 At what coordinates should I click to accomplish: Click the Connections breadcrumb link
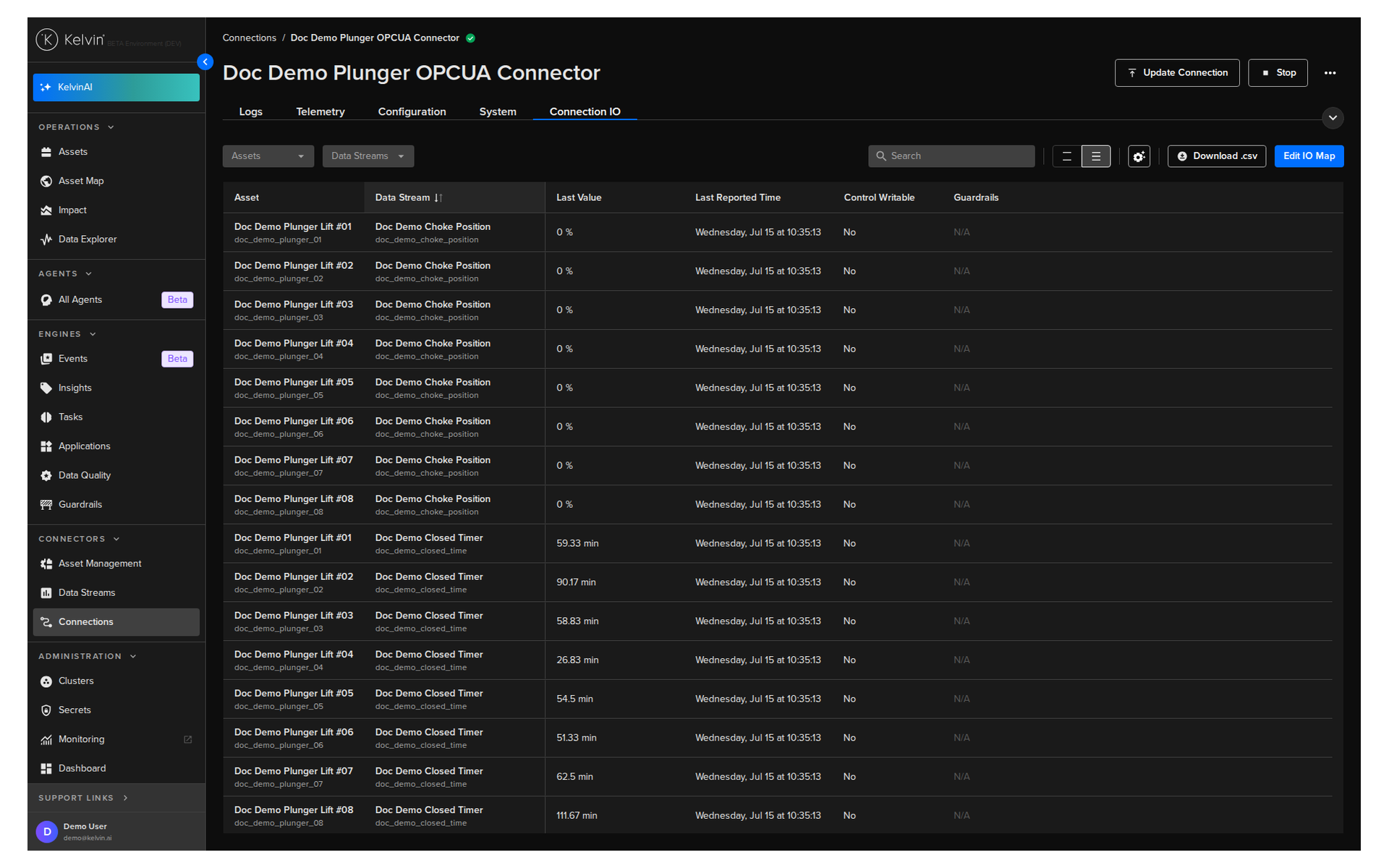coord(249,38)
